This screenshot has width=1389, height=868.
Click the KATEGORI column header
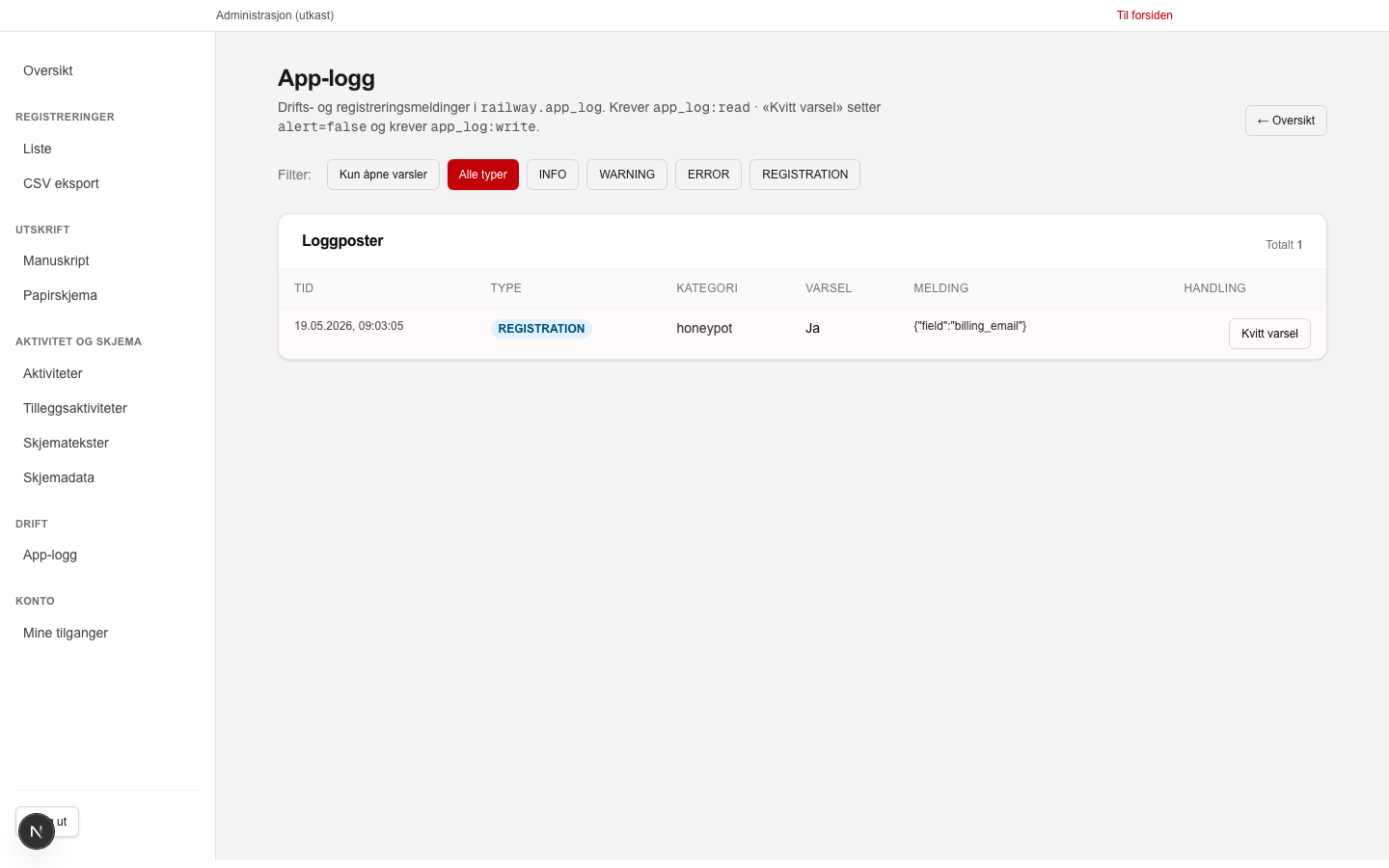coord(707,288)
